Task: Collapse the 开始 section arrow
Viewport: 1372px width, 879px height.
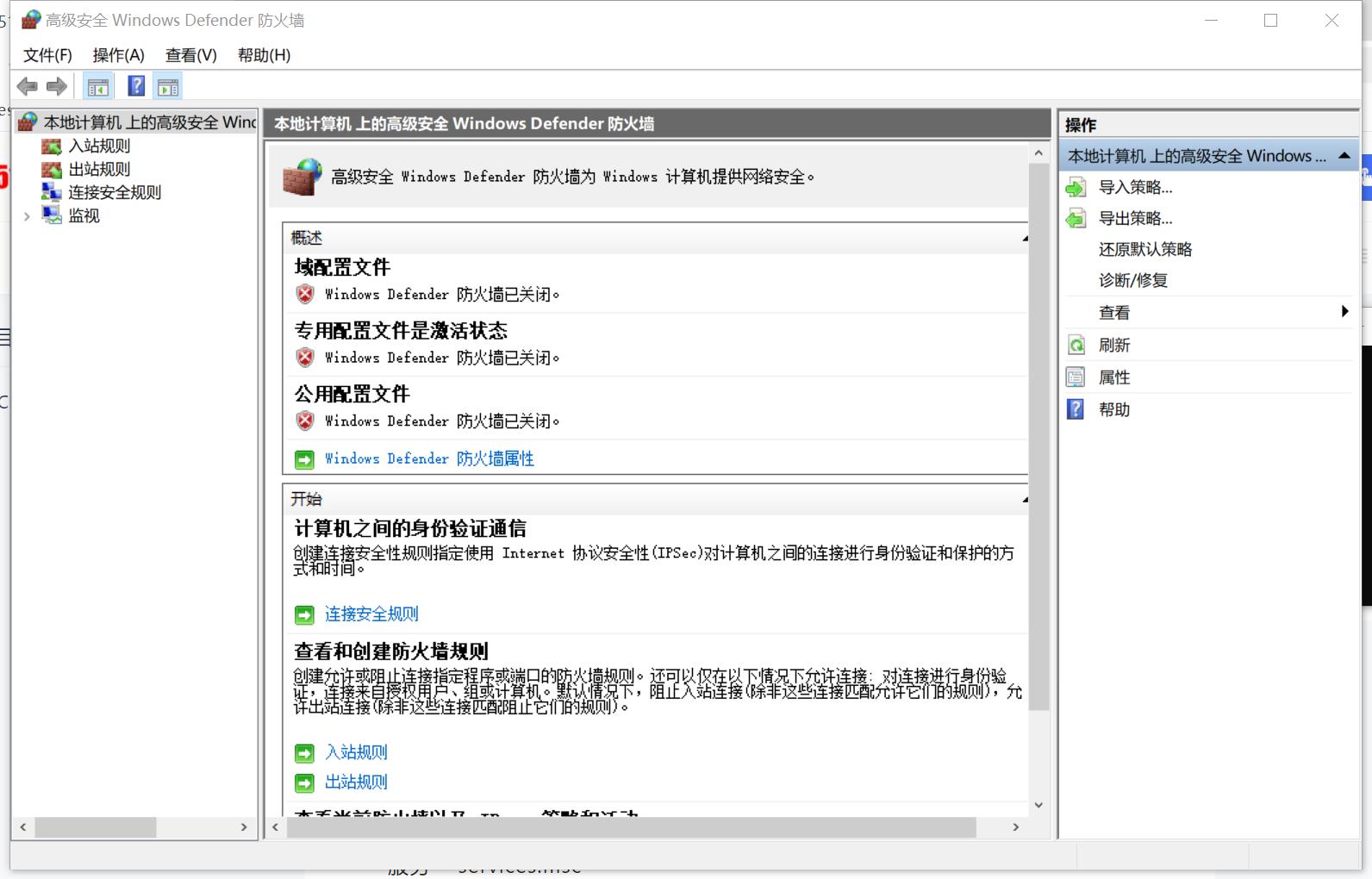Action: click(x=1025, y=500)
